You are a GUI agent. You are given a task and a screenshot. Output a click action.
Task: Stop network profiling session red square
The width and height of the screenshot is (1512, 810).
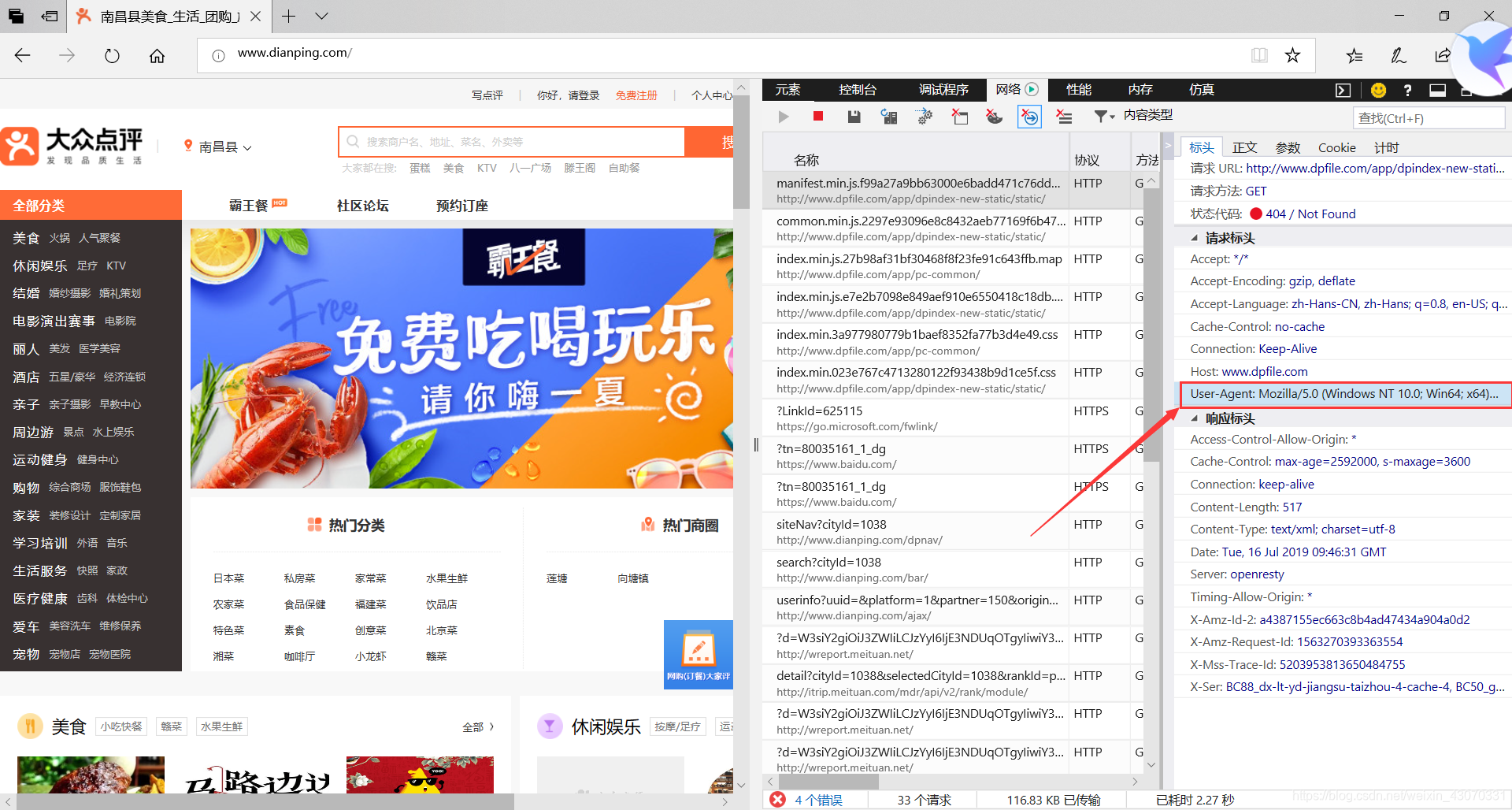tap(818, 117)
